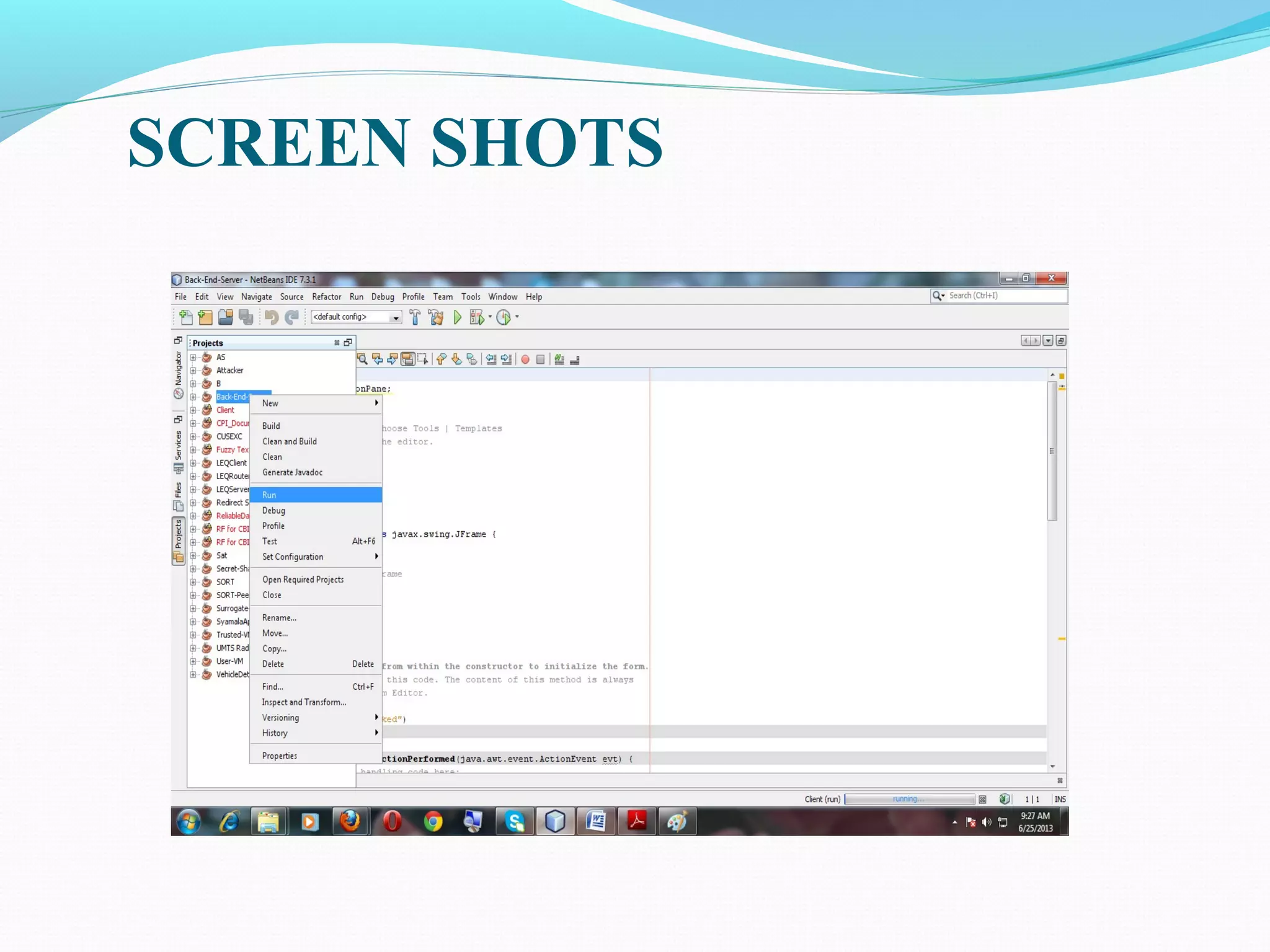Click the Clean and Build broom icon
This screenshot has width=1270, height=952.
(x=436, y=317)
